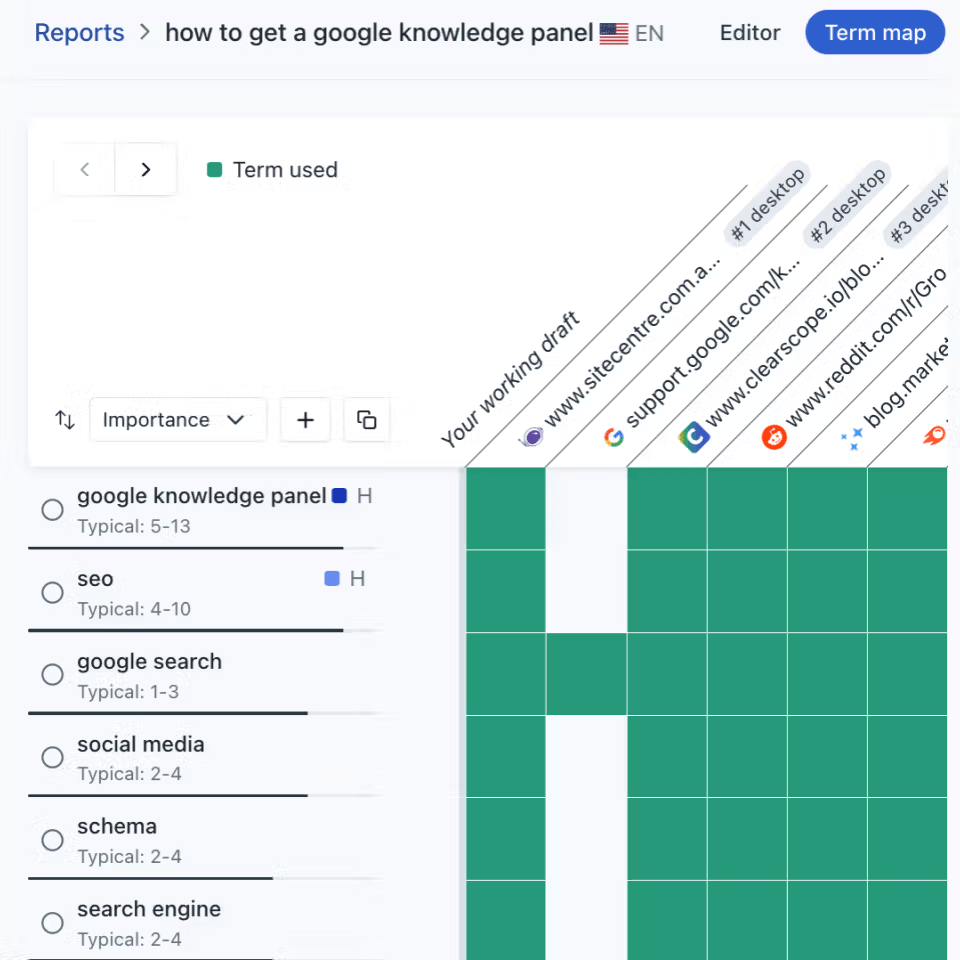The image size is (960, 960).
Task: Select the google knowledge panel radio circle
Action: click(x=53, y=510)
